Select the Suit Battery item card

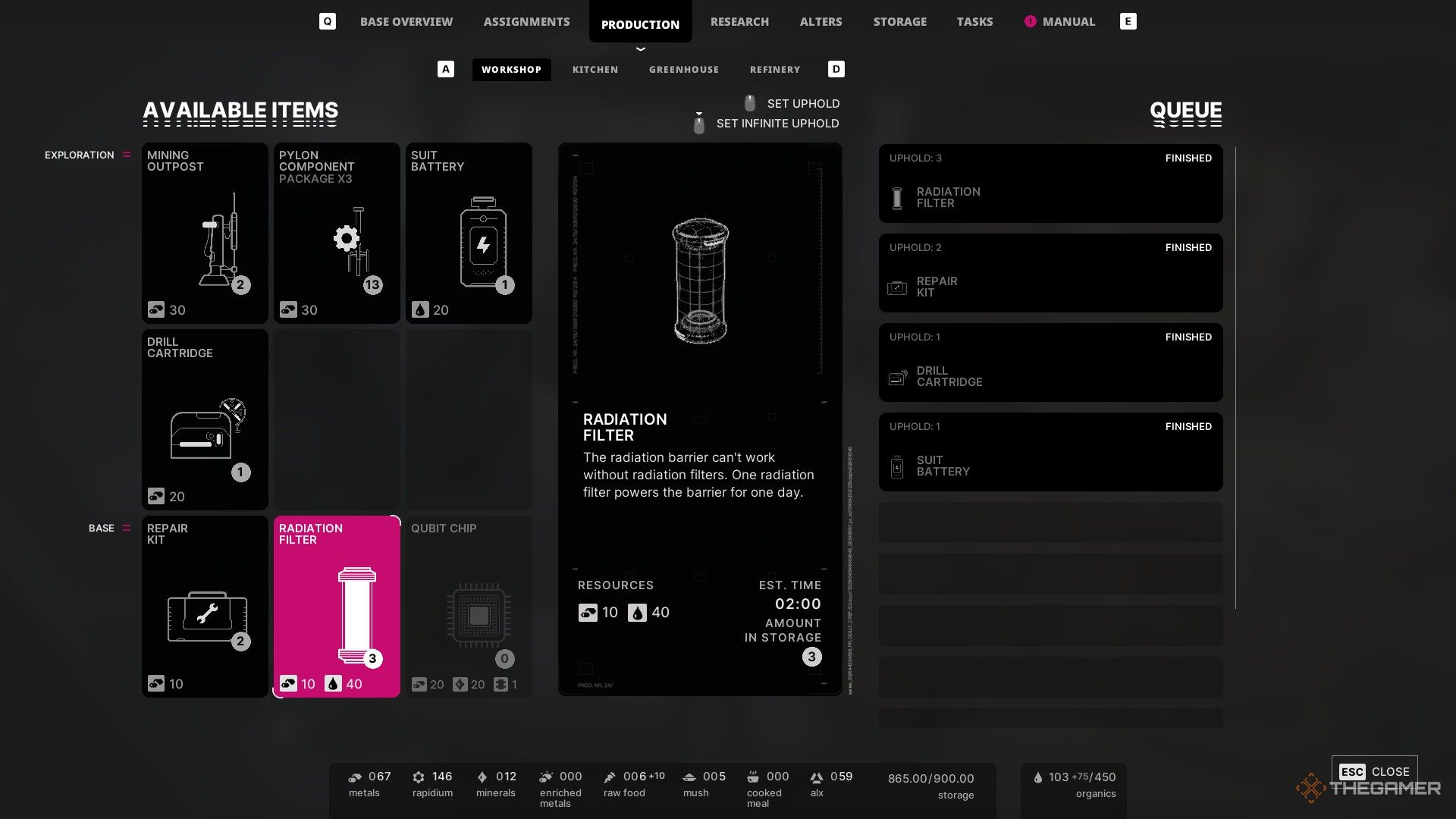[x=469, y=233]
